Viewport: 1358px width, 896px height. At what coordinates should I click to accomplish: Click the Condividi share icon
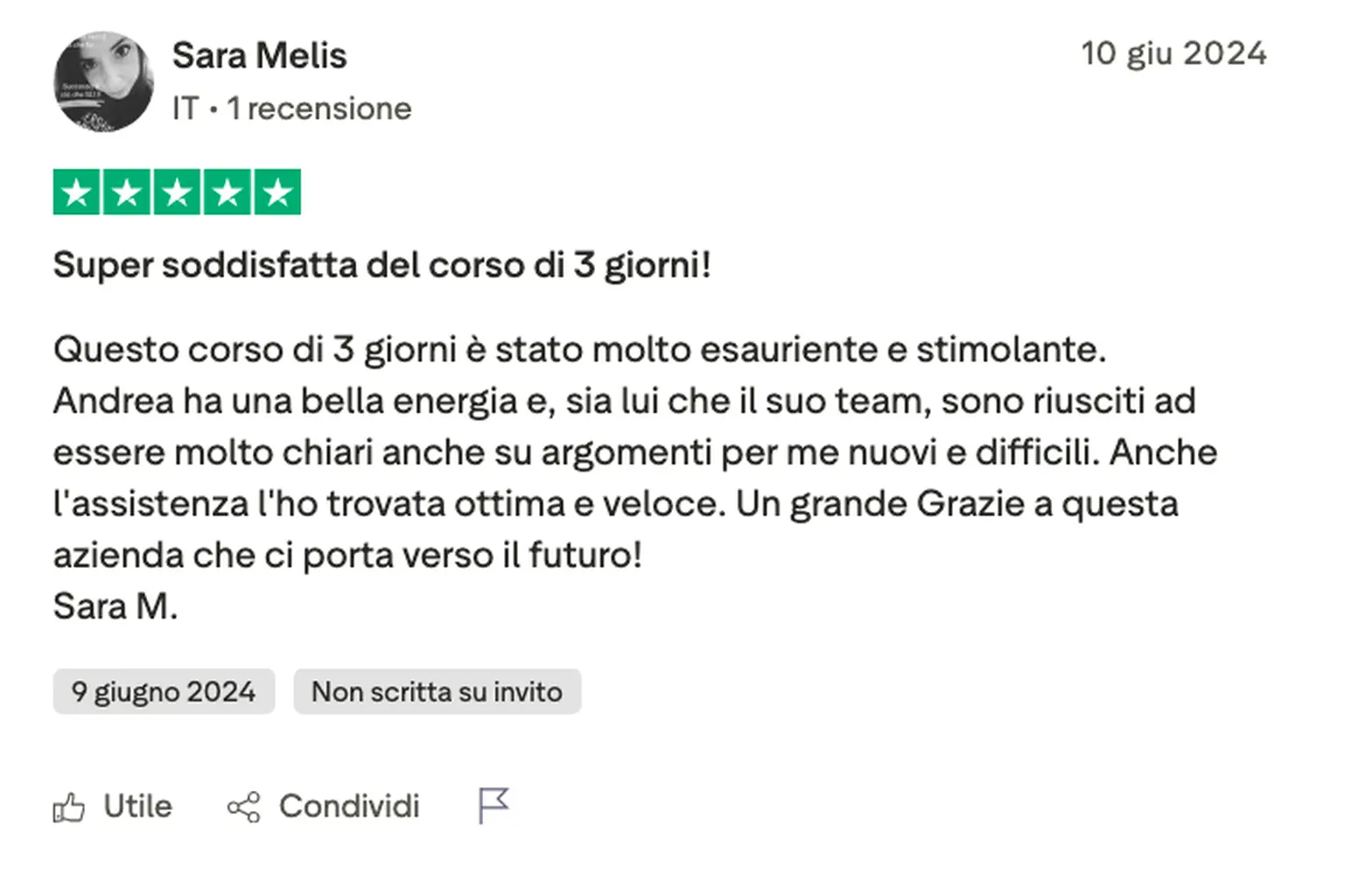coord(243,807)
